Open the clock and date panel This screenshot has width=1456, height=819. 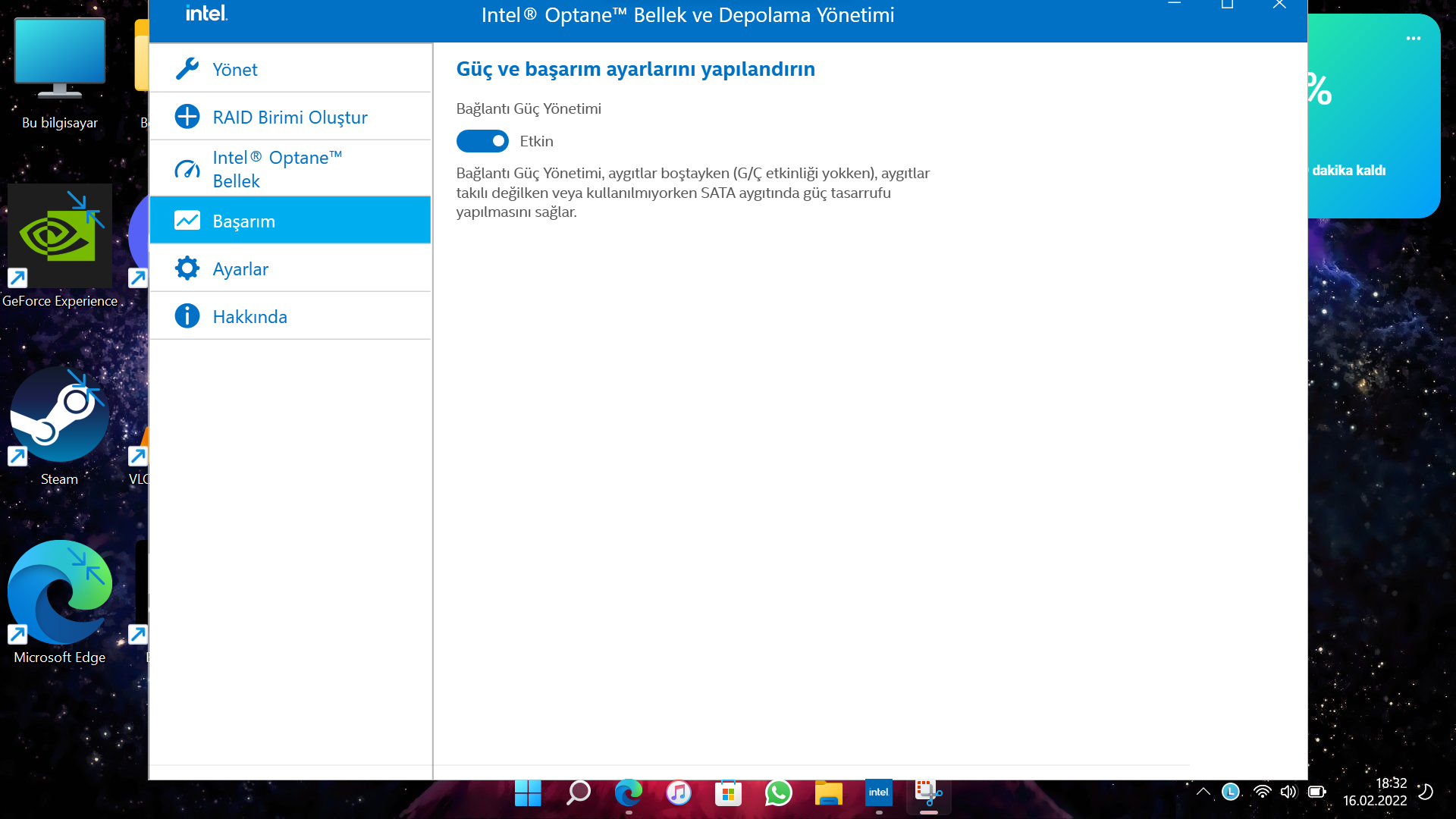(1374, 792)
